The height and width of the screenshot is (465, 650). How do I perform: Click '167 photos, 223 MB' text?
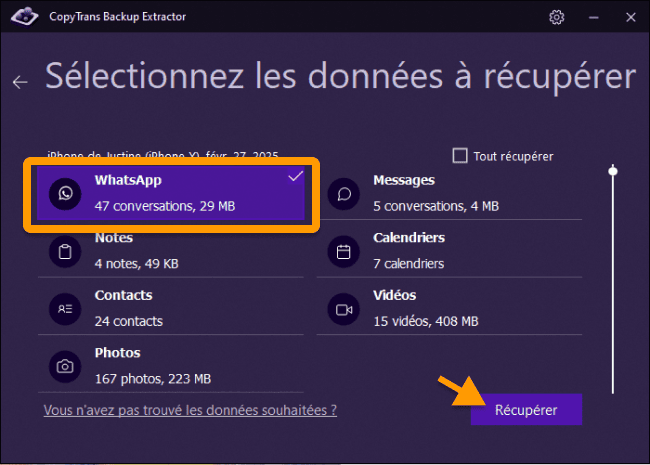pyautogui.click(x=153, y=379)
